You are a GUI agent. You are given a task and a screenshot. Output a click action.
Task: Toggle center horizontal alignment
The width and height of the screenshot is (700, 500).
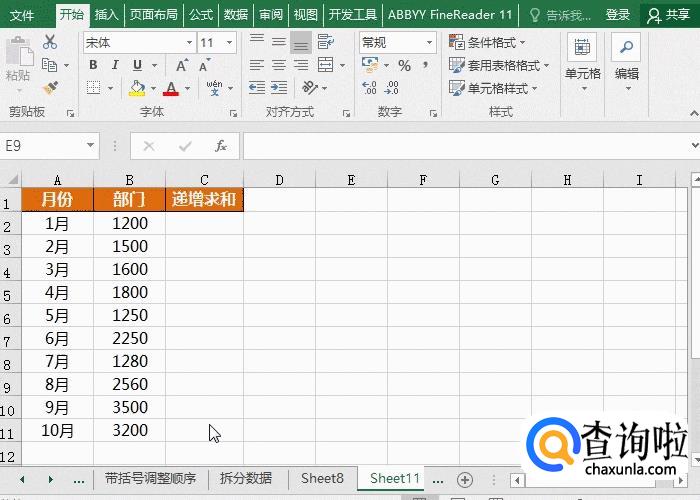279,65
